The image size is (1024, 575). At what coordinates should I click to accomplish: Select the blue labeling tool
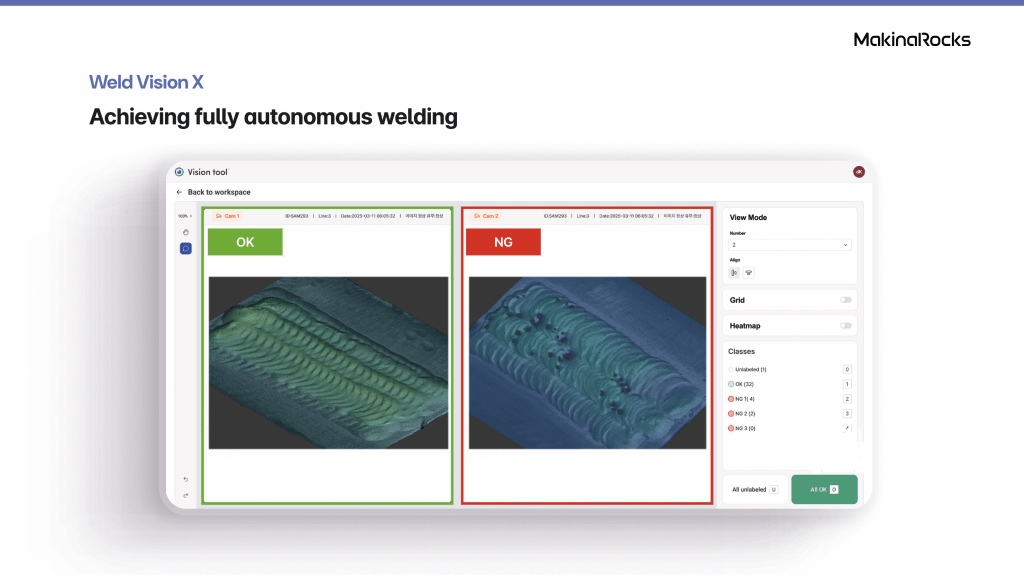tap(185, 248)
